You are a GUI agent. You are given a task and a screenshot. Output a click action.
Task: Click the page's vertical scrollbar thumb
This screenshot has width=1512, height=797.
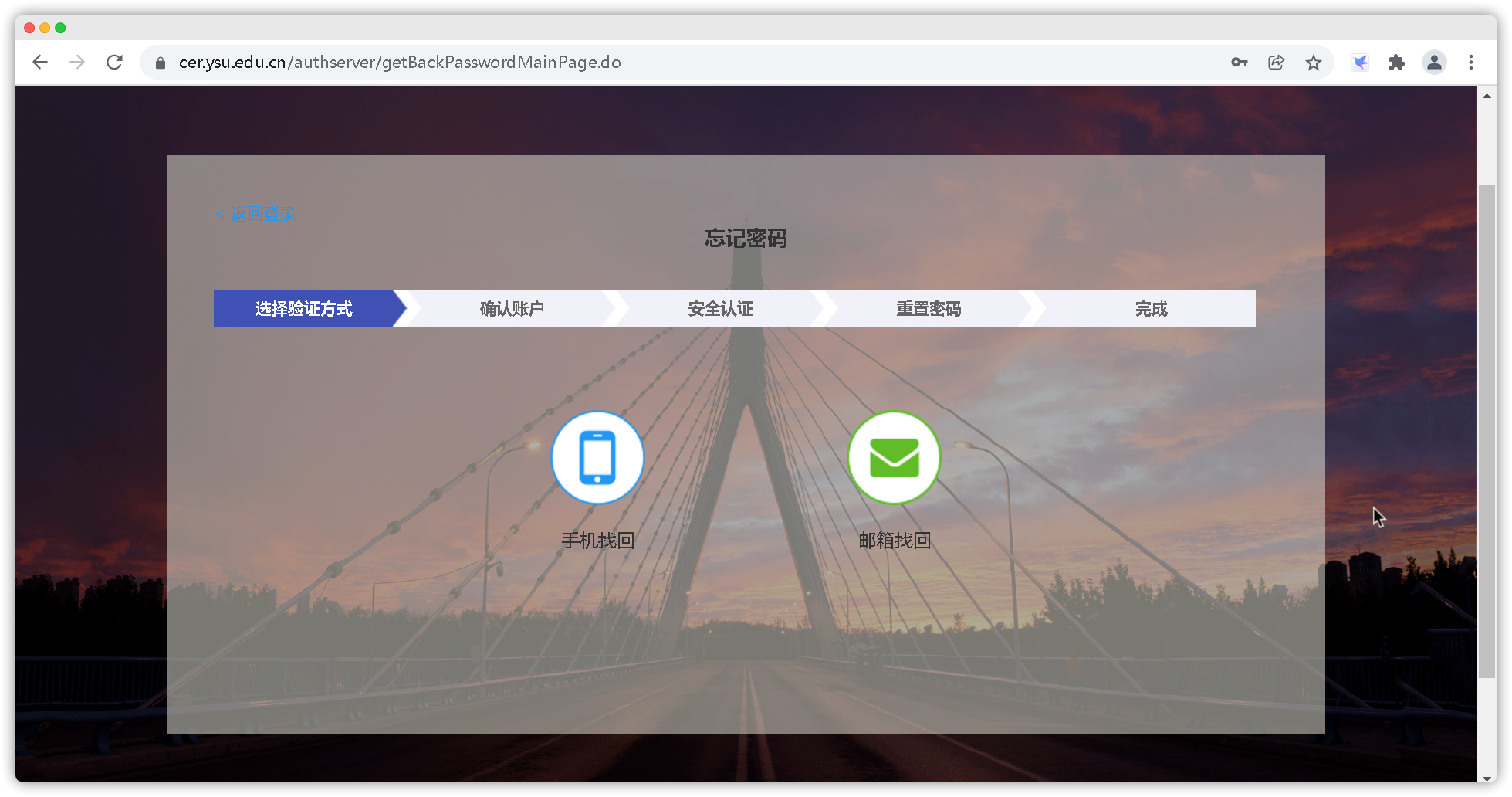(x=1486, y=432)
